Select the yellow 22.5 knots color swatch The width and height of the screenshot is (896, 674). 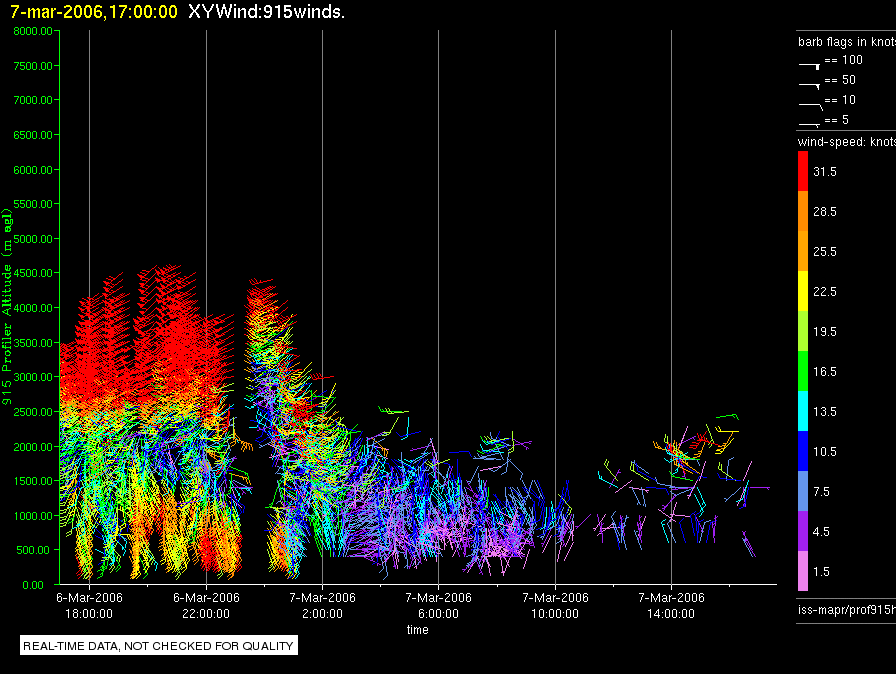[803, 291]
